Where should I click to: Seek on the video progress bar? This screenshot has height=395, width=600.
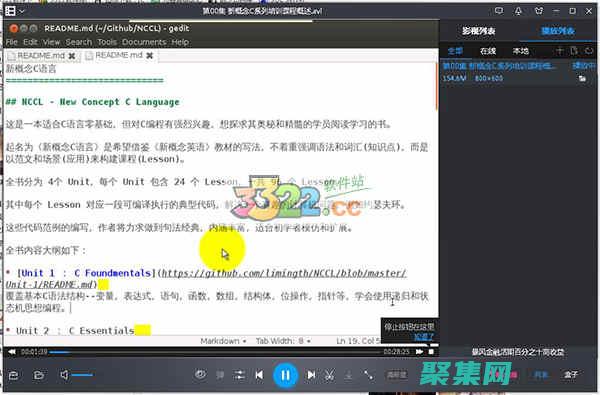click(x=215, y=352)
